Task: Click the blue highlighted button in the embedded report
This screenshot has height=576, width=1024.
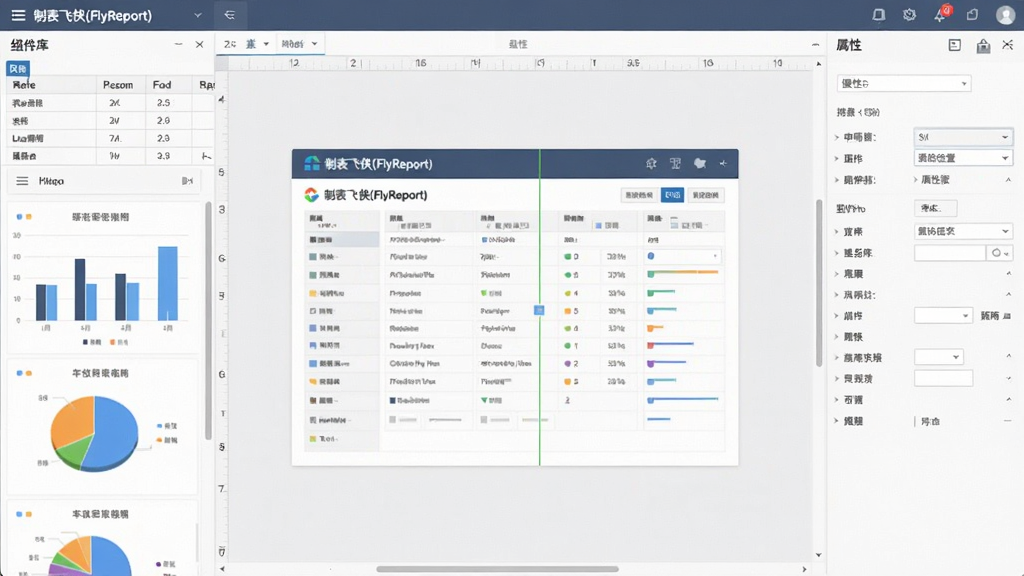Action: pos(673,195)
